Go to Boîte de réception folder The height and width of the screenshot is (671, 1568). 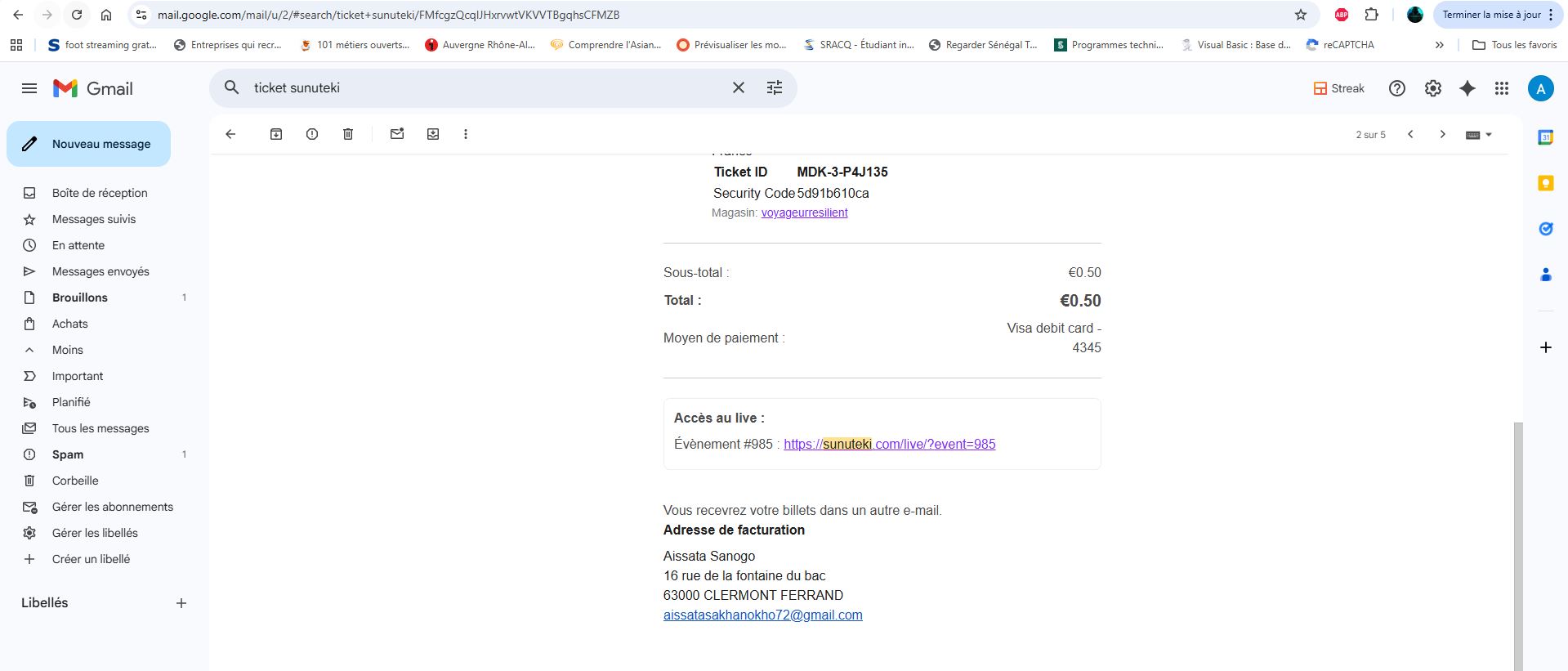pos(100,193)
